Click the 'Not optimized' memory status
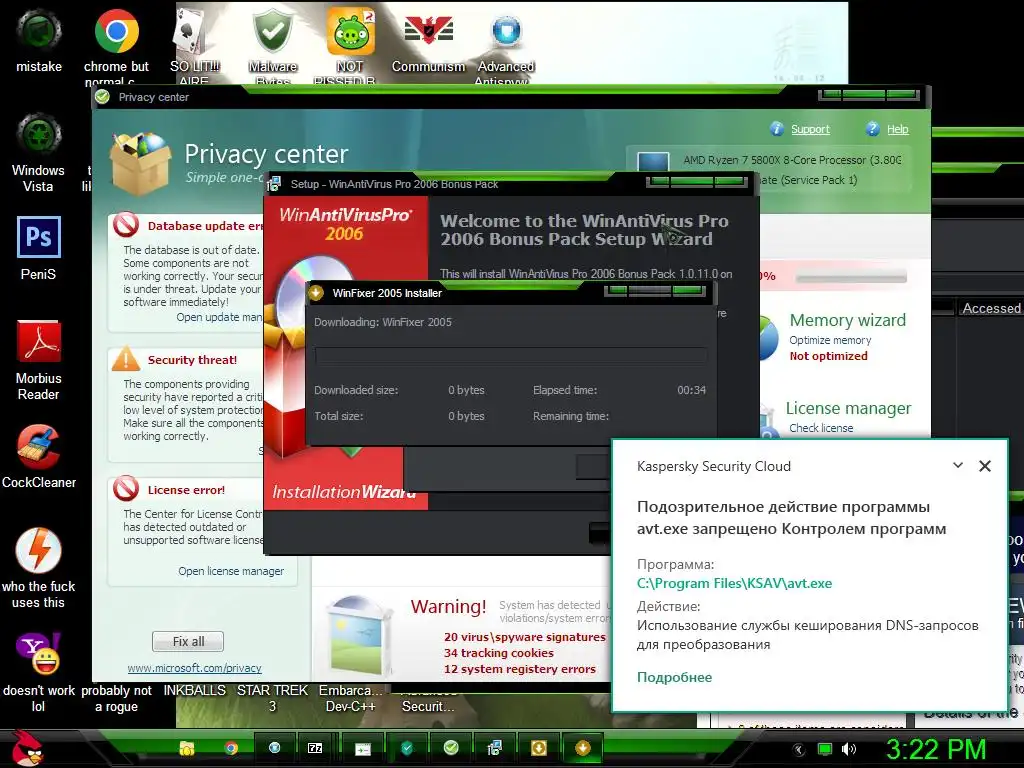 tap(828, 356)
